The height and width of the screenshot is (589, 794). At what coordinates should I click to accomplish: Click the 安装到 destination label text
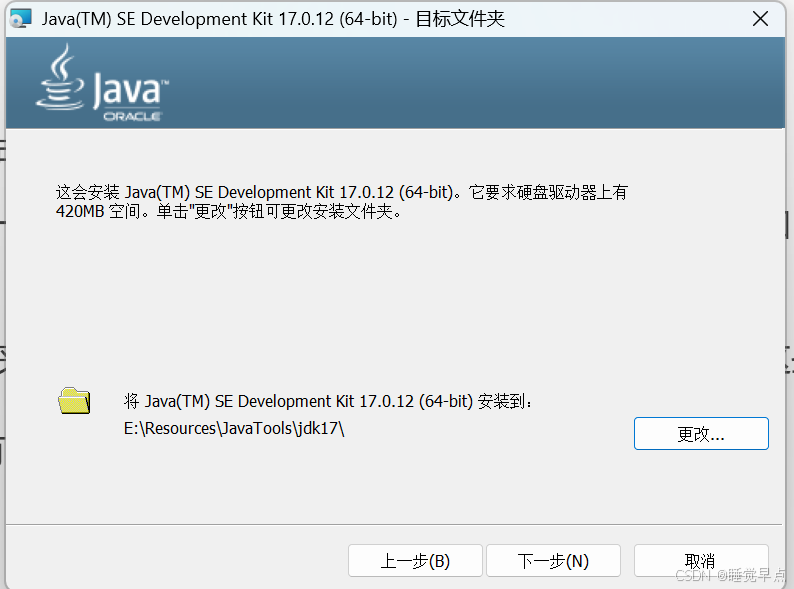click(328, 401)
